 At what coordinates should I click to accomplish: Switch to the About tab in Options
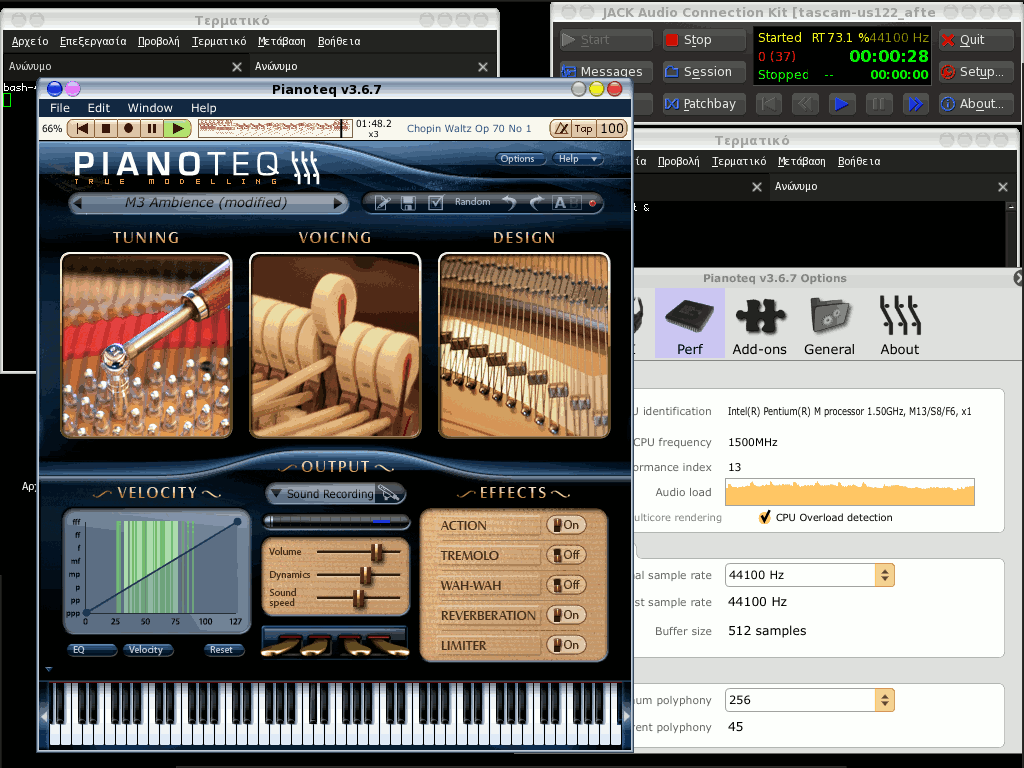[x=899, y=324]
